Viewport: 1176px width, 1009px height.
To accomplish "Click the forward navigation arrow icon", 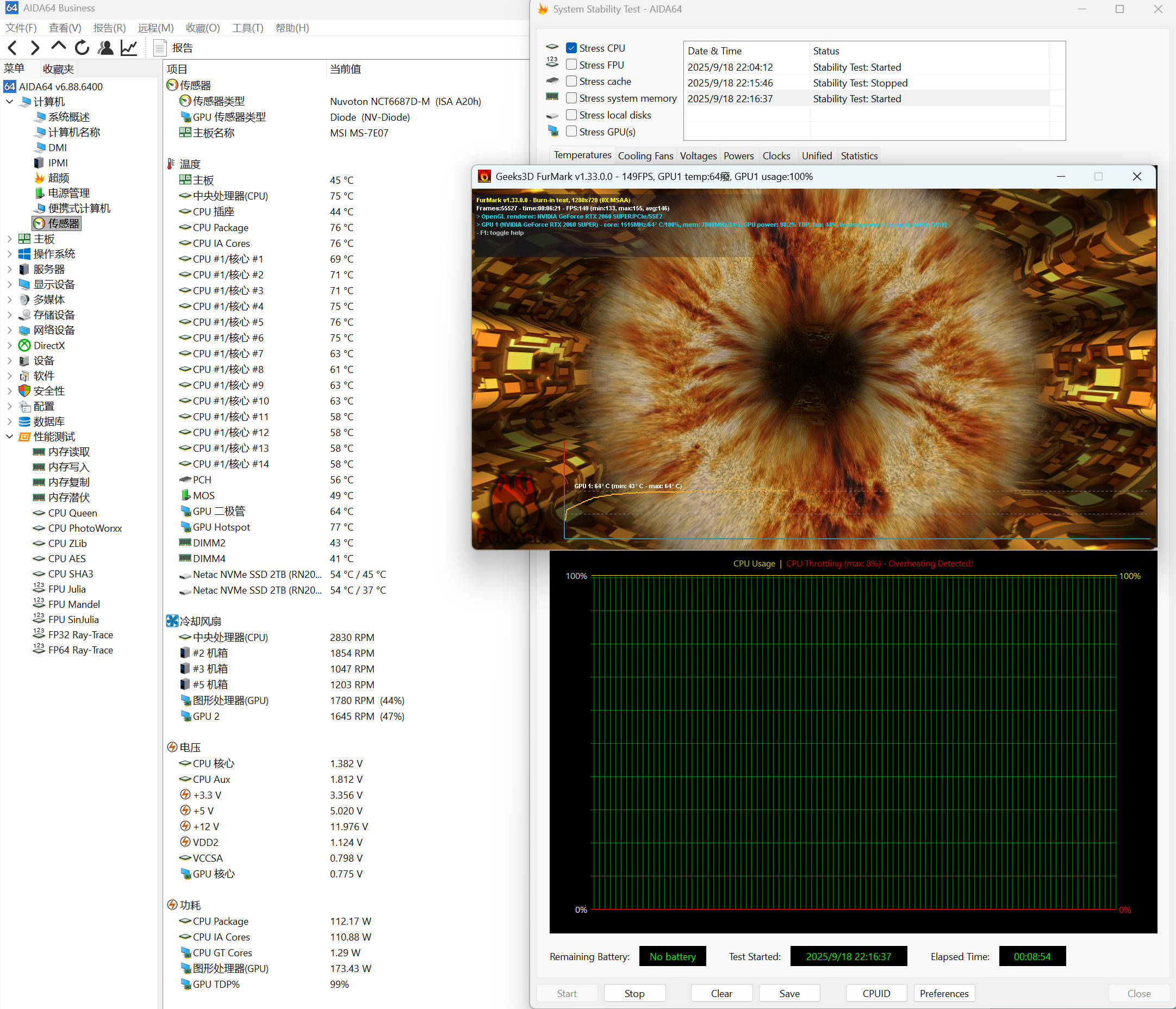I will tap(35, 48).
